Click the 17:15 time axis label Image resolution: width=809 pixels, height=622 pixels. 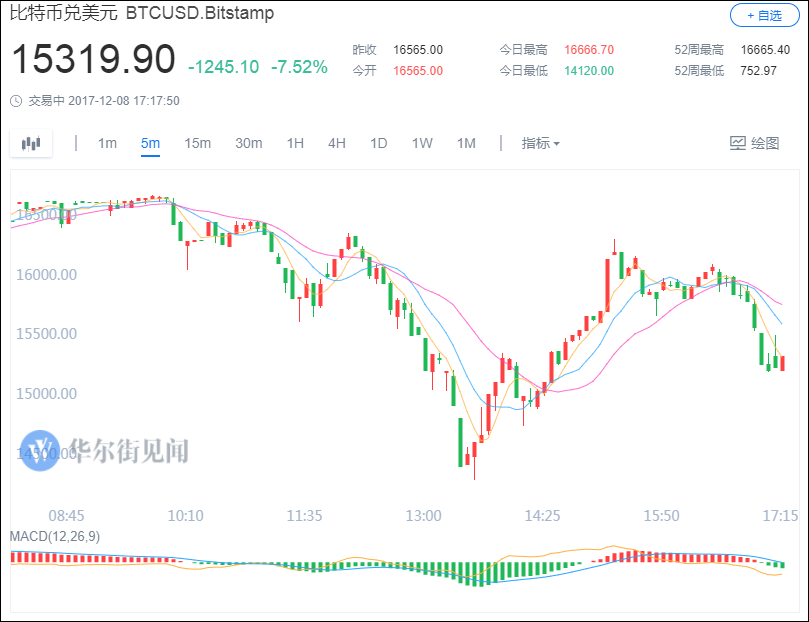click(x=780, y=516)
